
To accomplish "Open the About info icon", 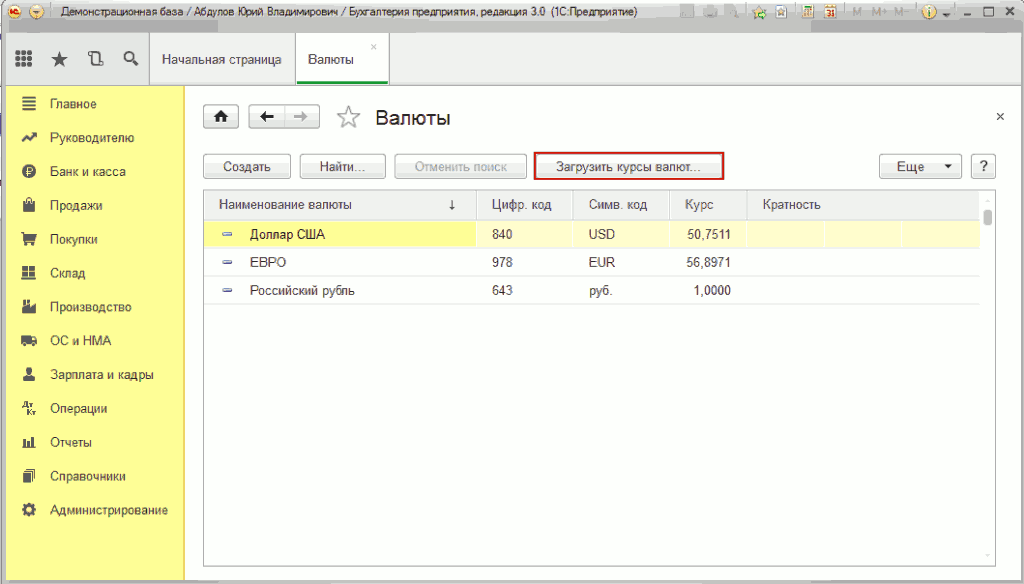I will coord(929,12).
